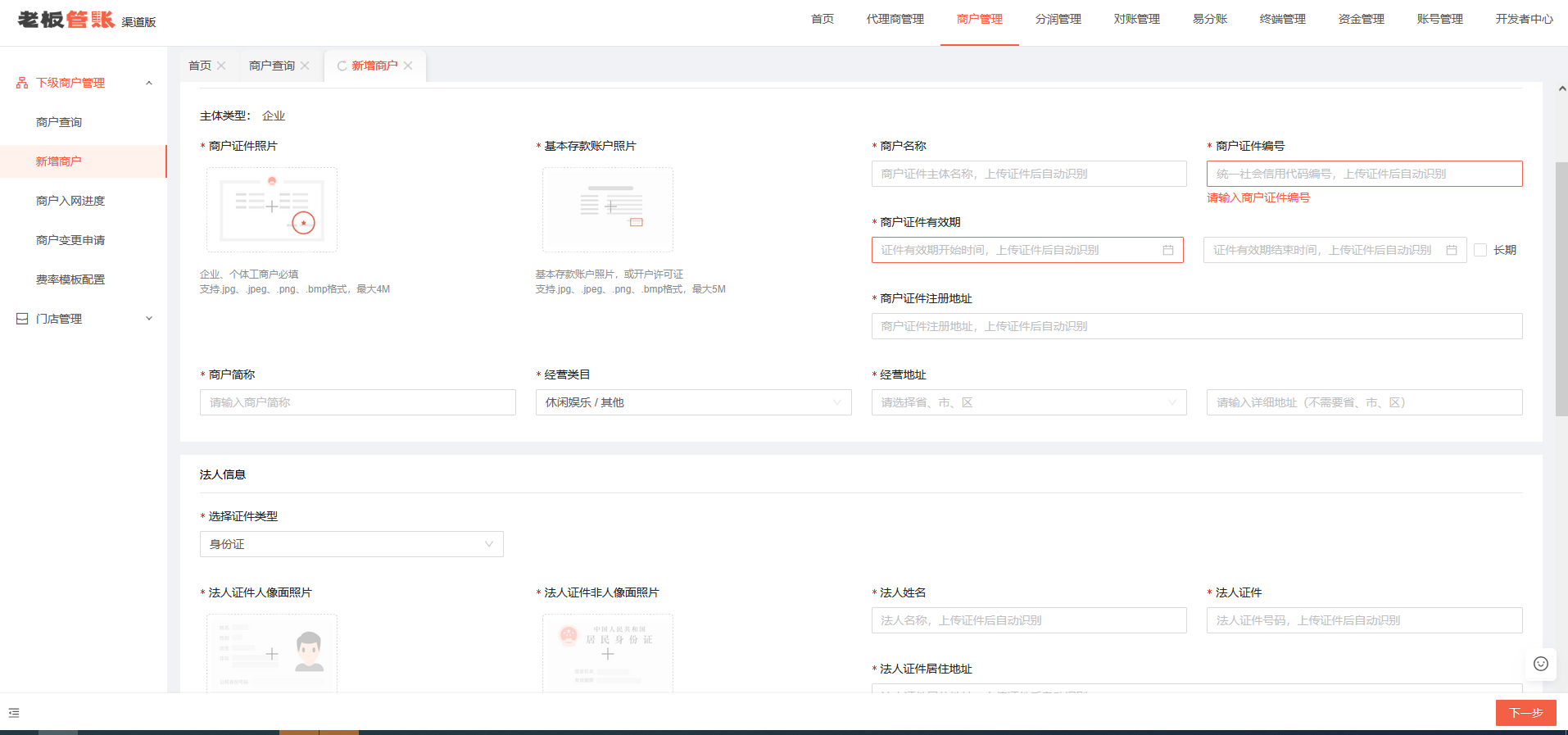This screenshot has width=1568, height=735.
Task: Click the smiley feedback icon
Action: click(1541, 664)
